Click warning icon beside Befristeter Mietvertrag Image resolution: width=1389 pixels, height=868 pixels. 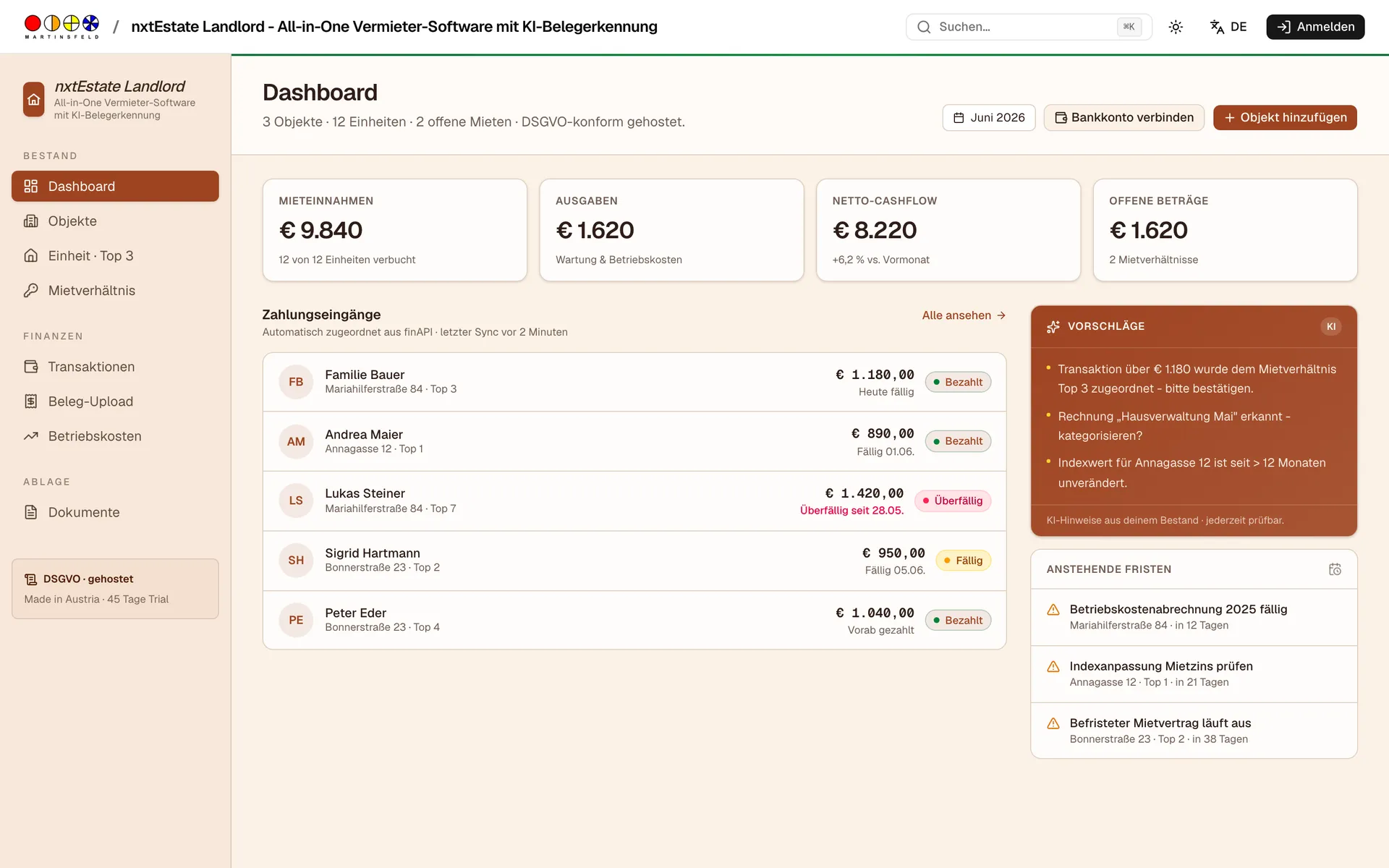pyautogui.click(x=1053, y=723)
